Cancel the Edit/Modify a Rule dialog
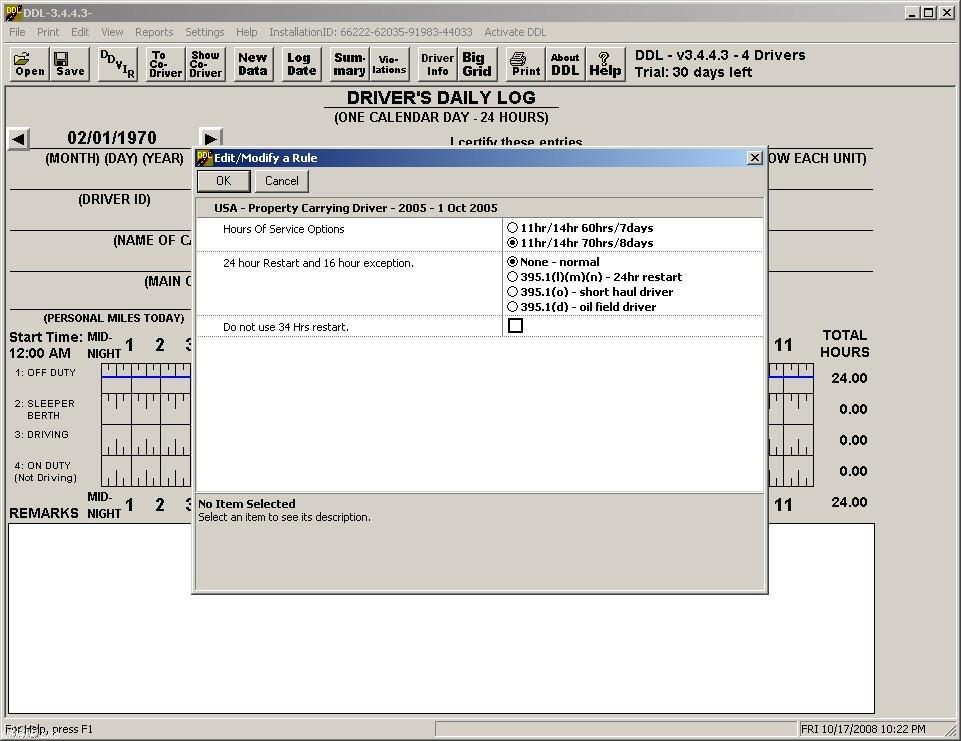Image resolution: width=961 pixels, height=741 pixels. [x=281, y=181]
